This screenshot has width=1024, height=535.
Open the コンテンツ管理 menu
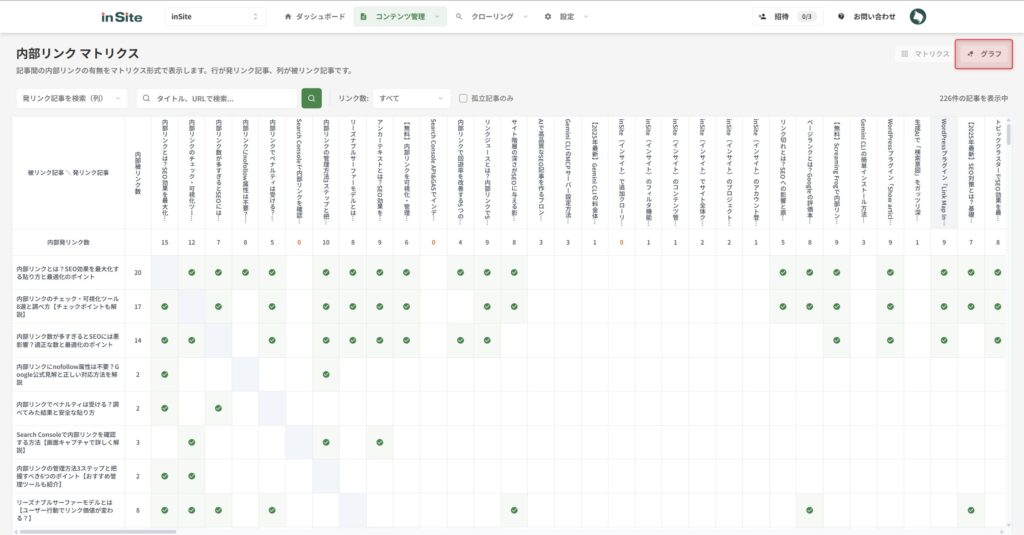400,17
